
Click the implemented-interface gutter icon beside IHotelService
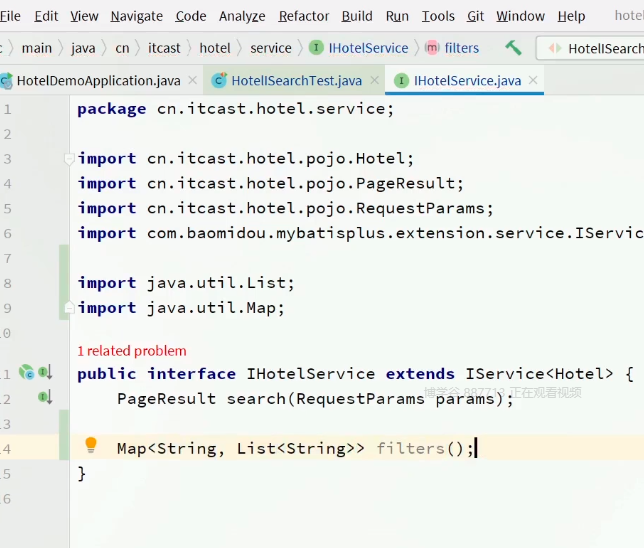pos(45,373)
